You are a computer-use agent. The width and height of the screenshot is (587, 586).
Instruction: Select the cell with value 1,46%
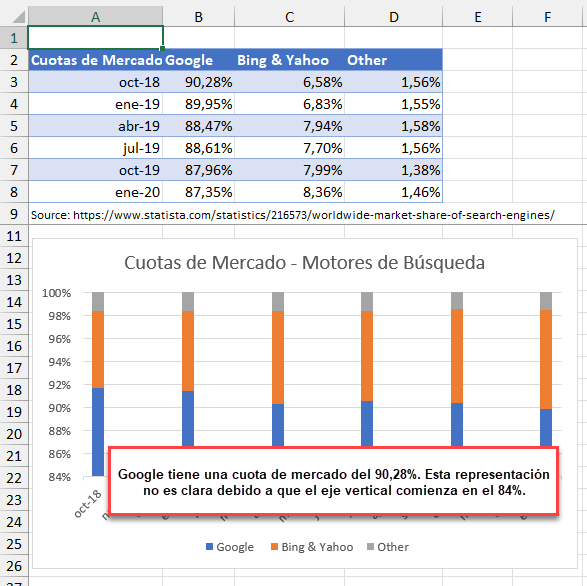point(393,192)
